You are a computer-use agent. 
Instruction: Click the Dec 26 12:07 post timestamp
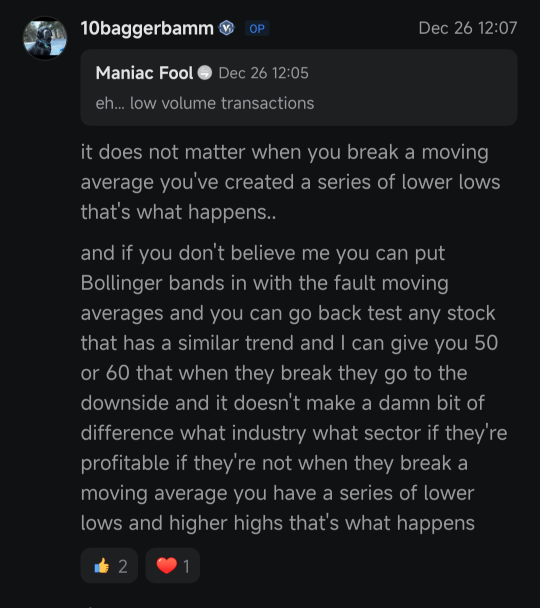tap(468, 28)
